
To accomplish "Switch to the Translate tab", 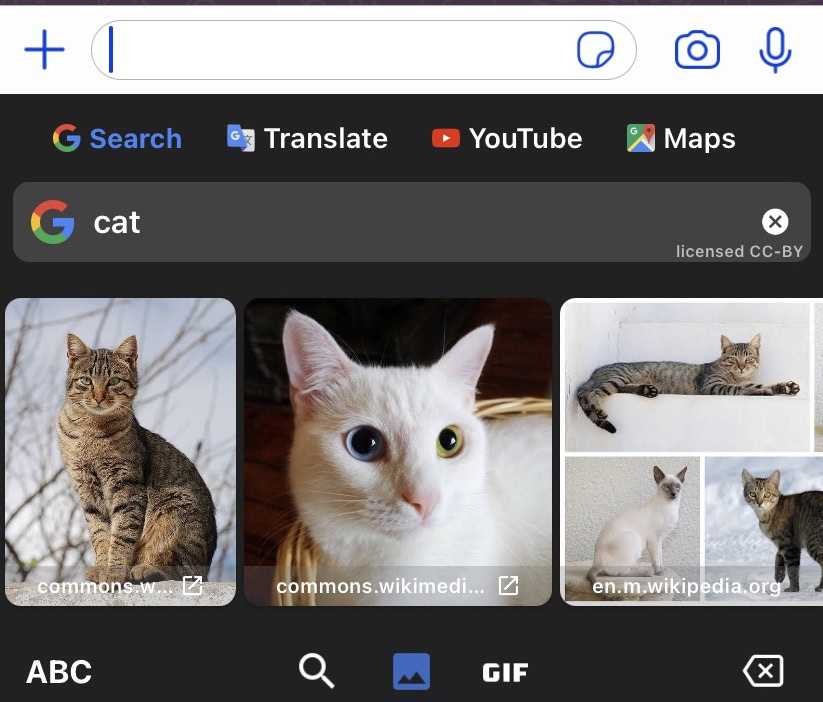I will pos(307,139).
